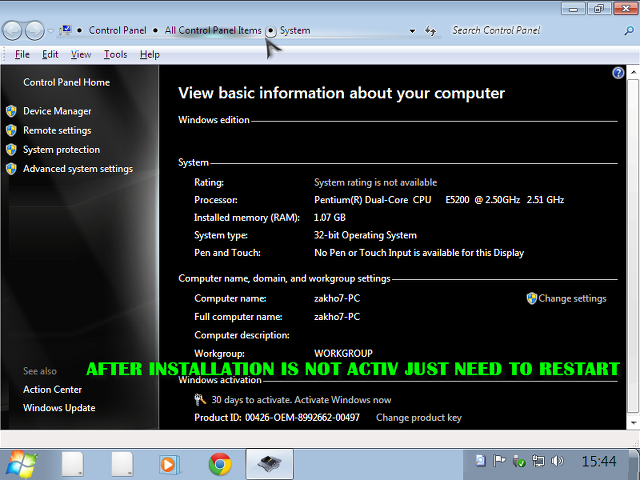
Task: Open Advanced system settings link
Action: [x=78, y=169]
